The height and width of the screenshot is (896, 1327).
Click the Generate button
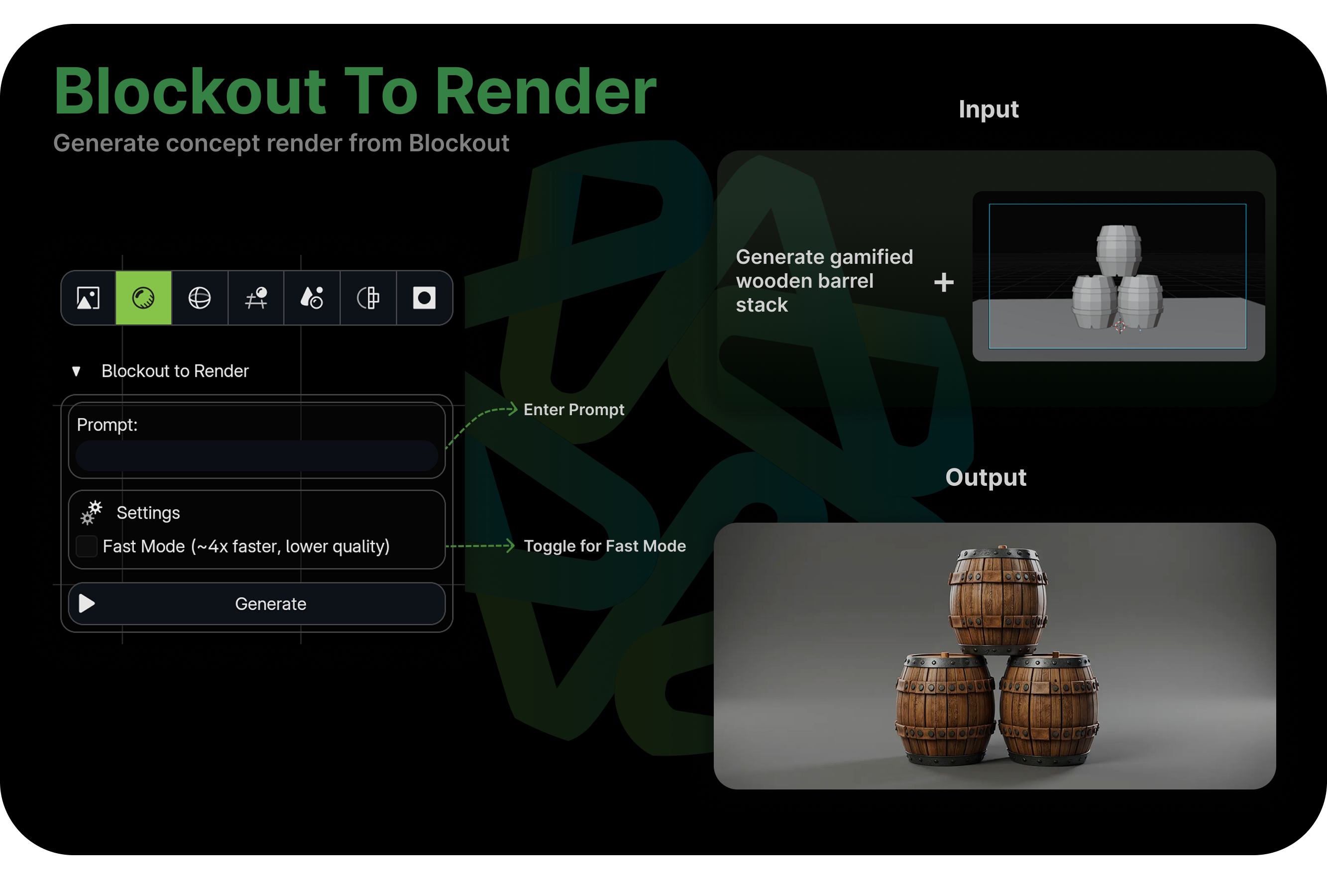pyautogui.click(x=256, y=604)
